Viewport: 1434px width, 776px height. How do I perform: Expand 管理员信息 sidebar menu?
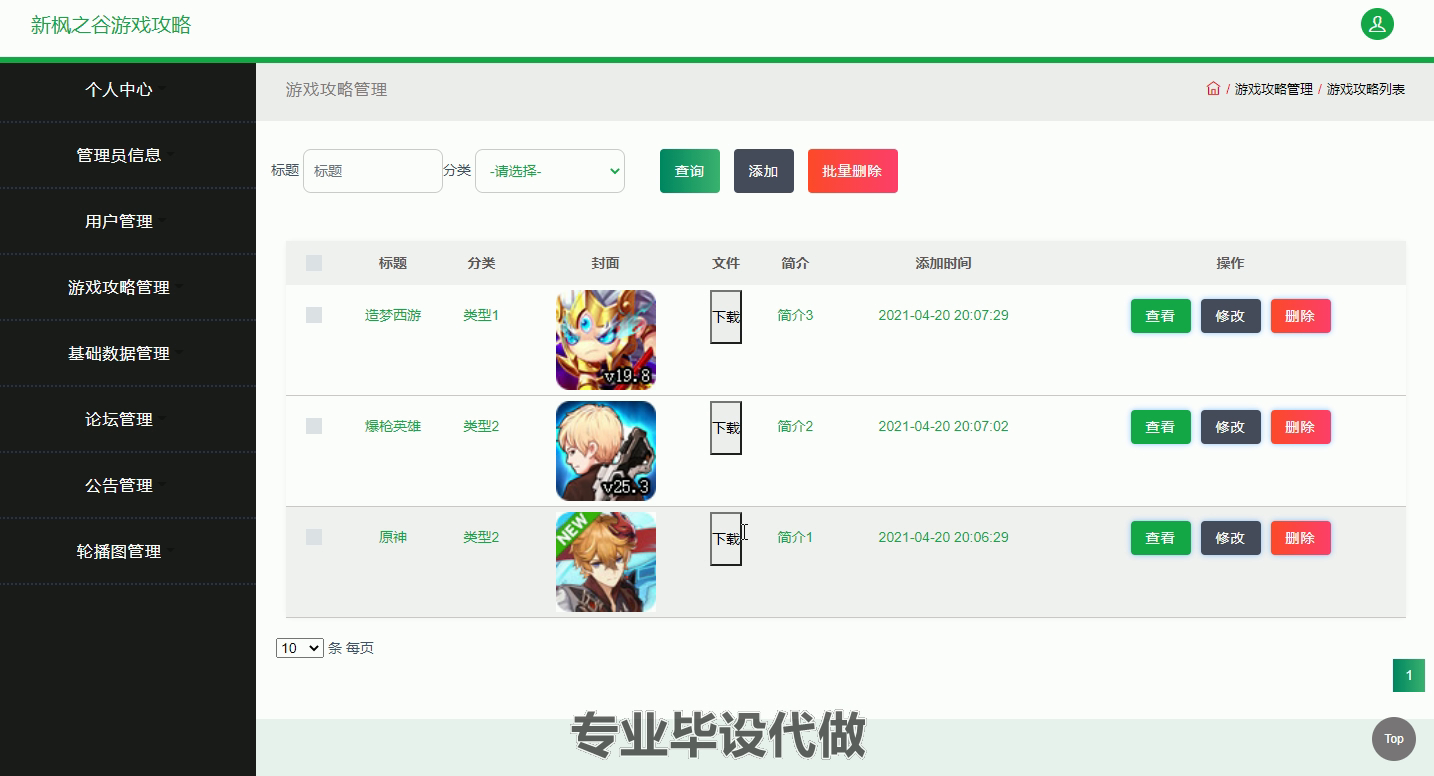point(127,155)
